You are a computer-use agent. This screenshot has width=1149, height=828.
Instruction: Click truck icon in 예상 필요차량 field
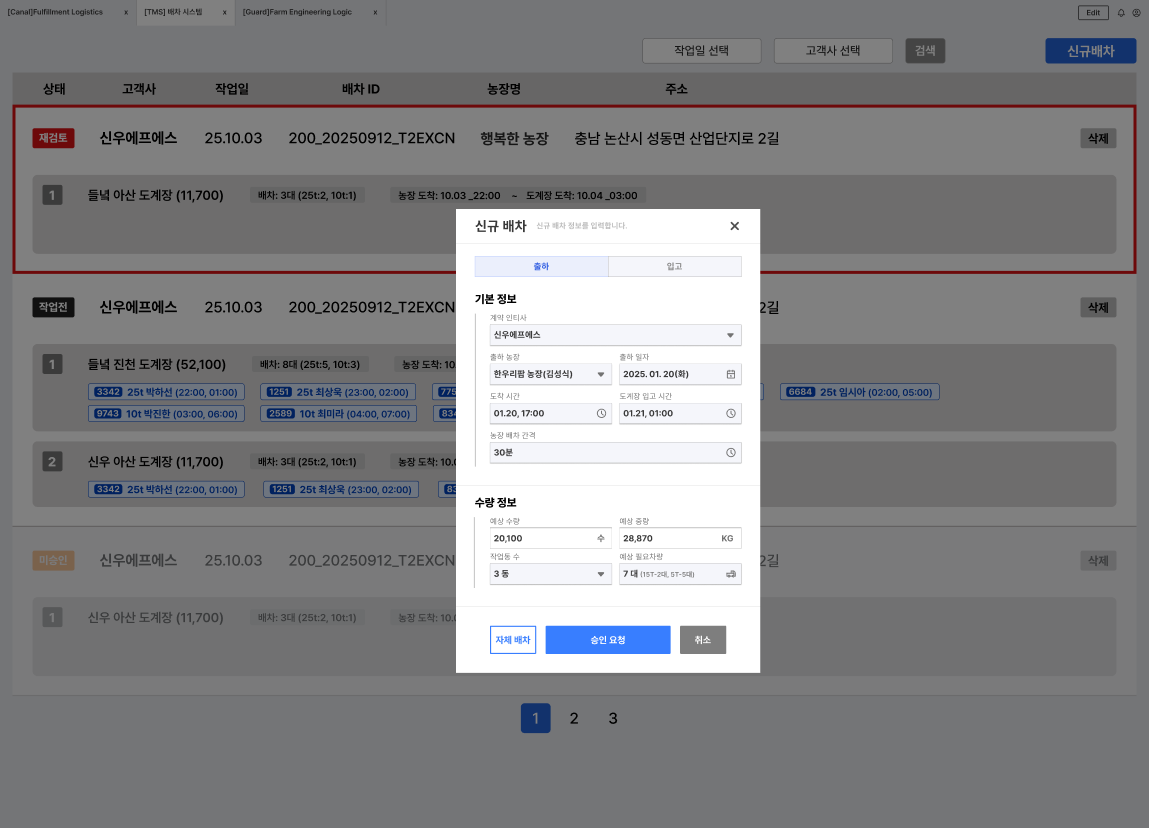point(731,574)
